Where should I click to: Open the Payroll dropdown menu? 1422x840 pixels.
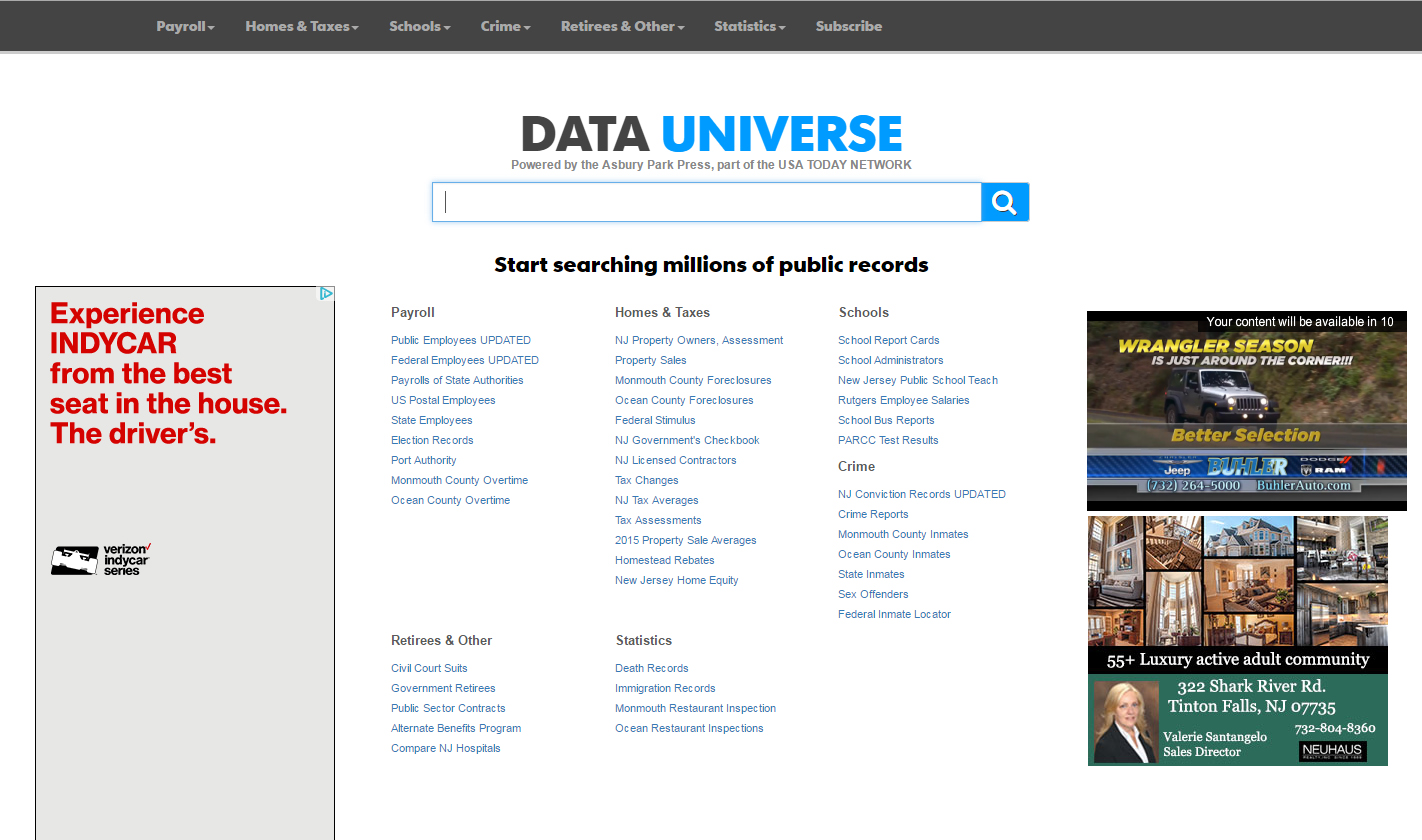(186, 26)
